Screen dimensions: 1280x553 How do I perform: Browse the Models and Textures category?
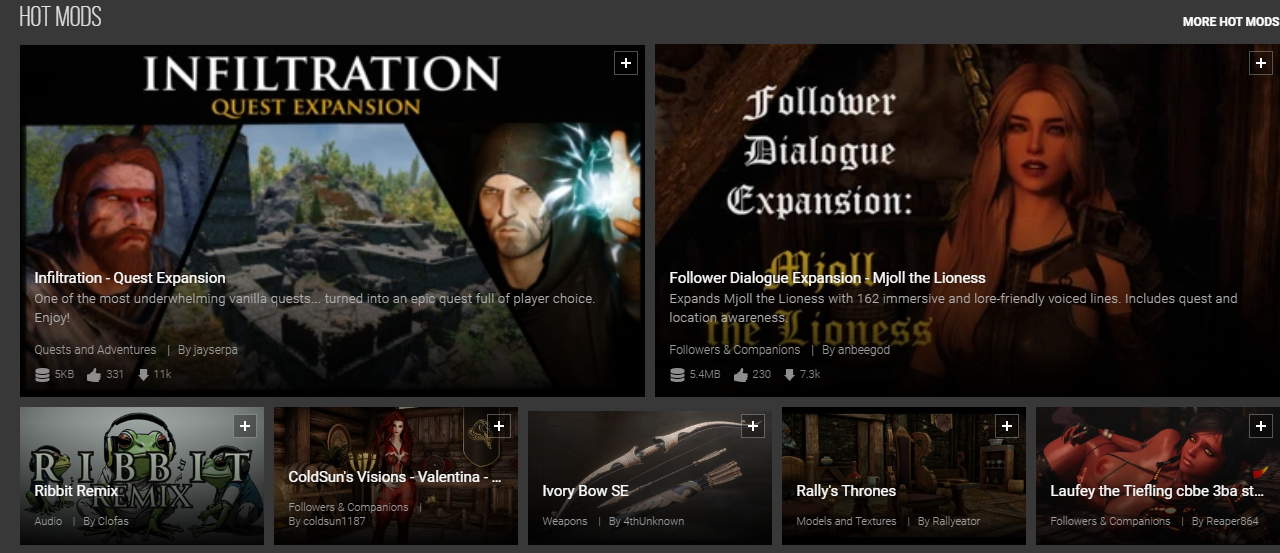pyautogui.click(x=846, y=521)
